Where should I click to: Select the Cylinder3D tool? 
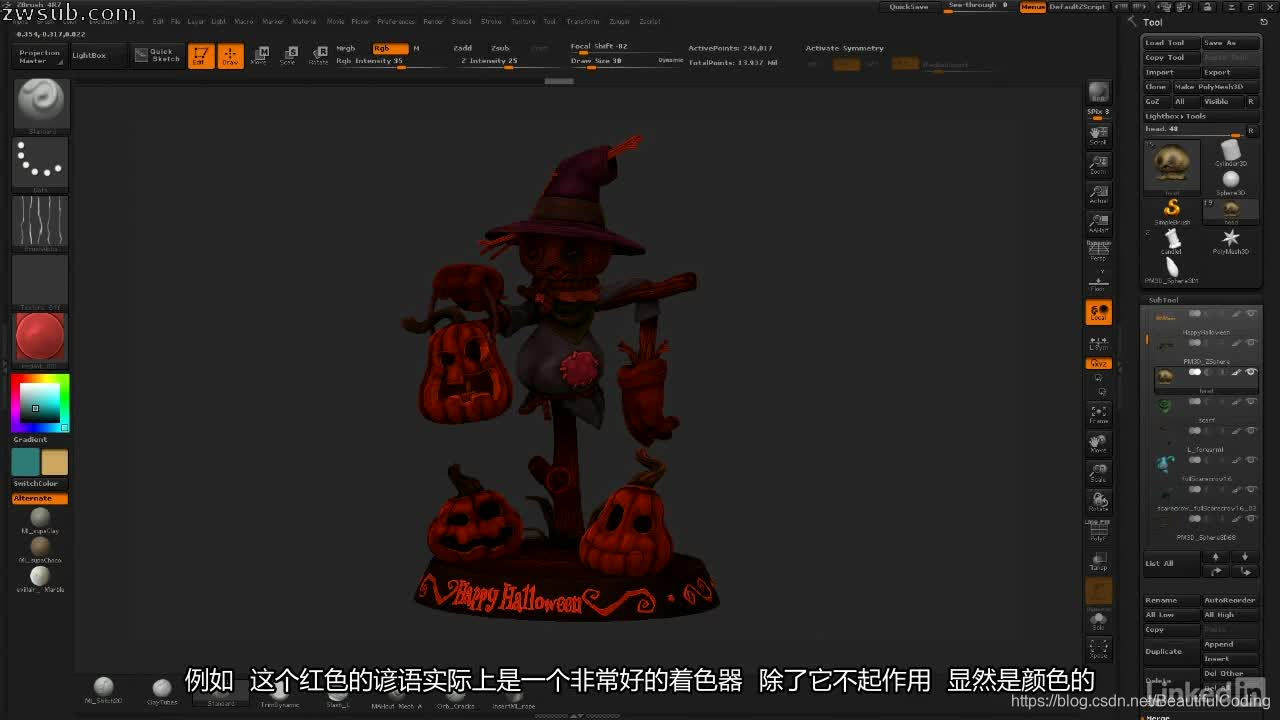point(1230,153)
